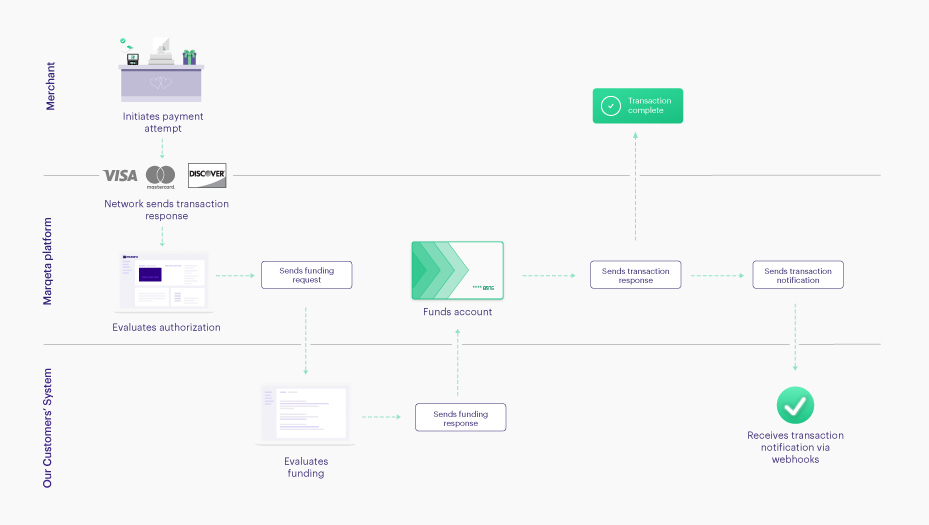Click the Visa logo
The image size is (929, 525).
pyautogui.click(x=120, y=175)
